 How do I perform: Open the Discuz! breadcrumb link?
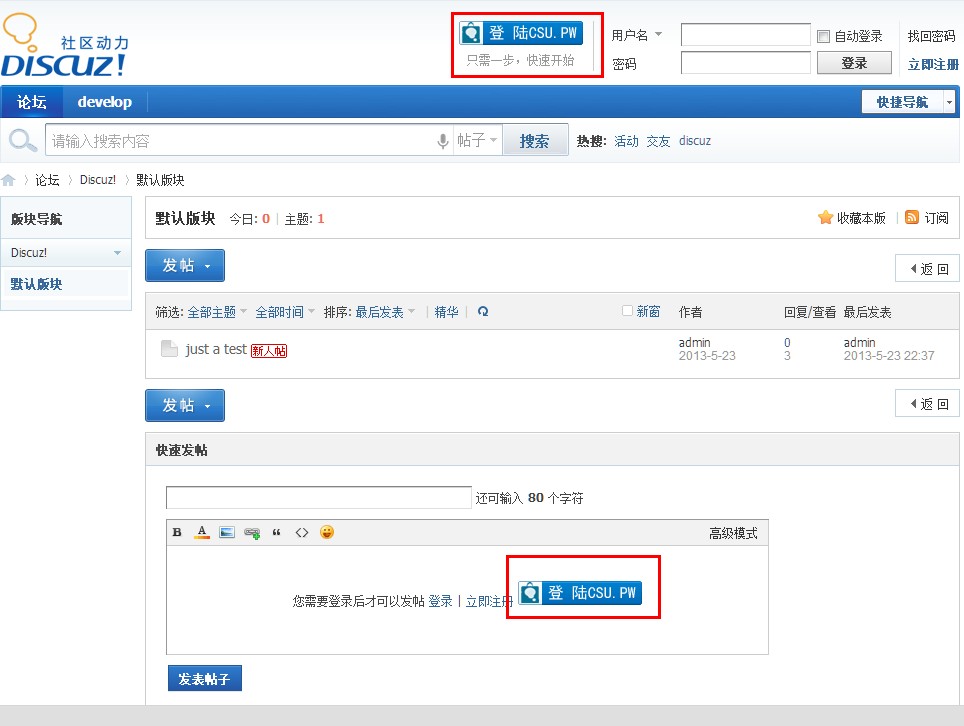98,180
